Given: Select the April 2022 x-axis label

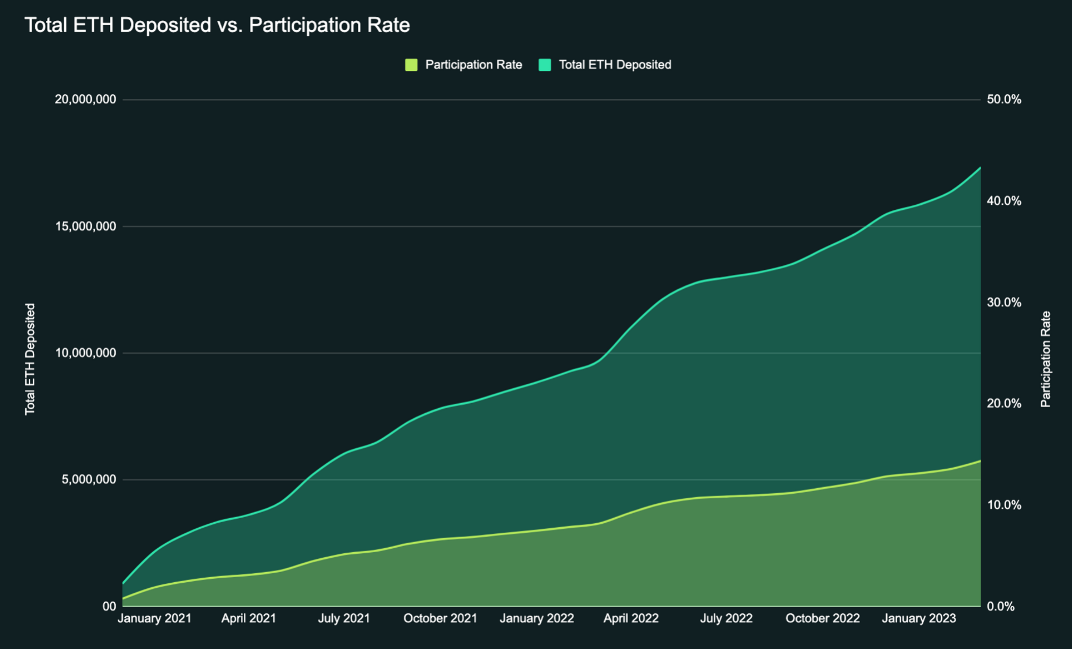Looking at the screenshot, I should 631,620.
